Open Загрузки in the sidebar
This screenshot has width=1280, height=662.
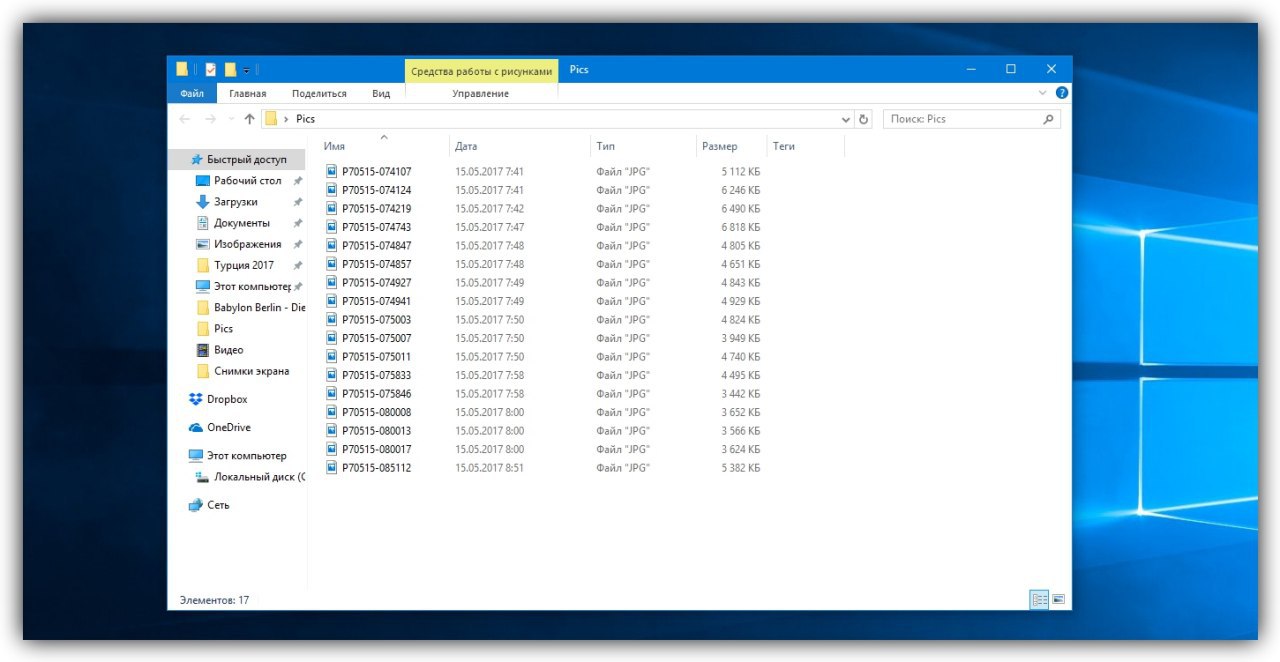(237, 202)
